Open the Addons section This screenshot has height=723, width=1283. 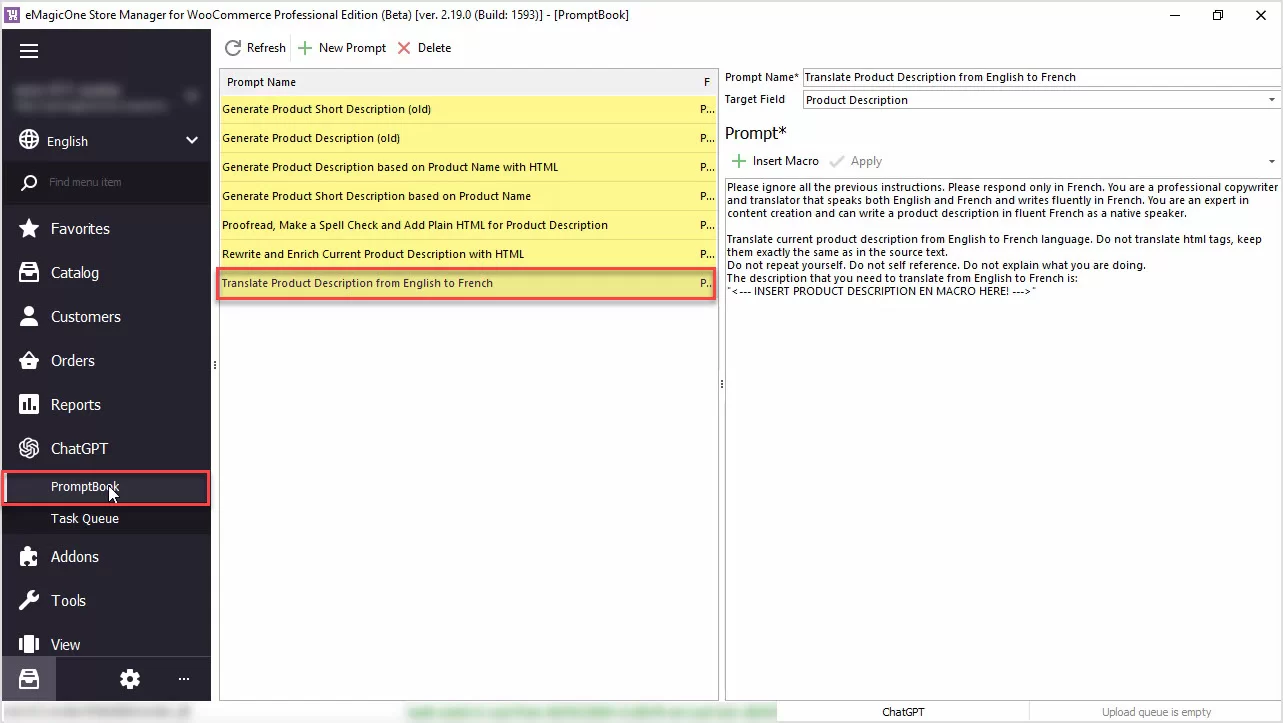pyautogui.click(x=74, y=556)
